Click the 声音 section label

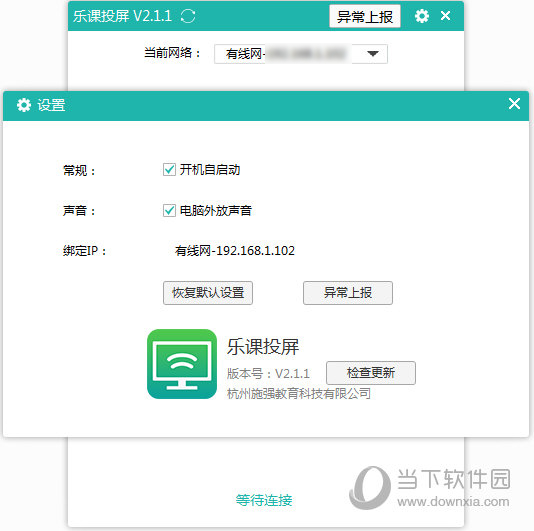point(79,210)
